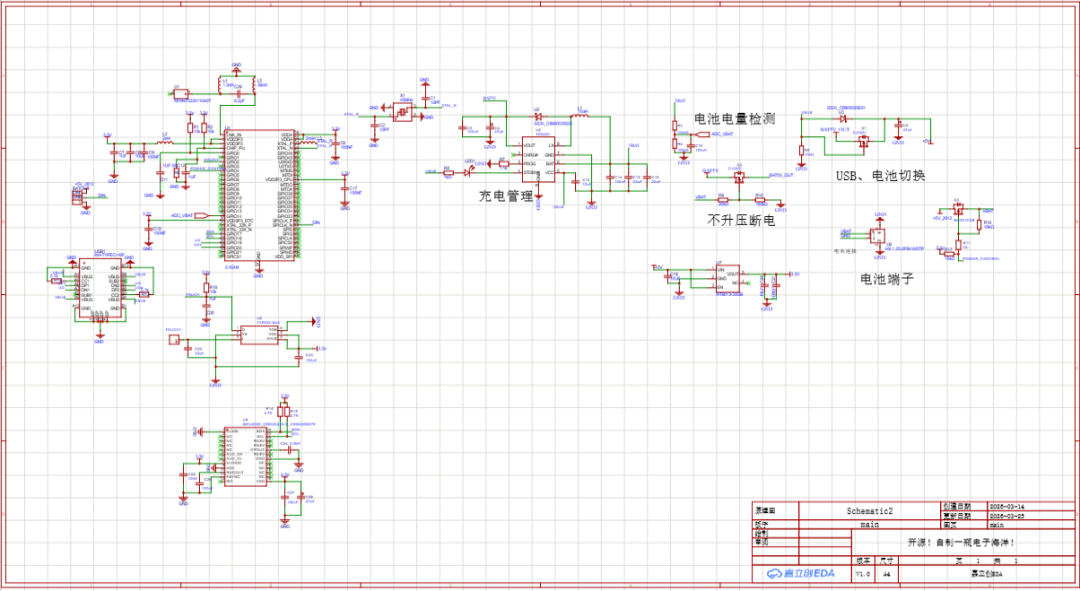Viewport: 1080px width, 591px height.
Task: Select the battery connector symbol near 电池端子
Action: [878, 237]
